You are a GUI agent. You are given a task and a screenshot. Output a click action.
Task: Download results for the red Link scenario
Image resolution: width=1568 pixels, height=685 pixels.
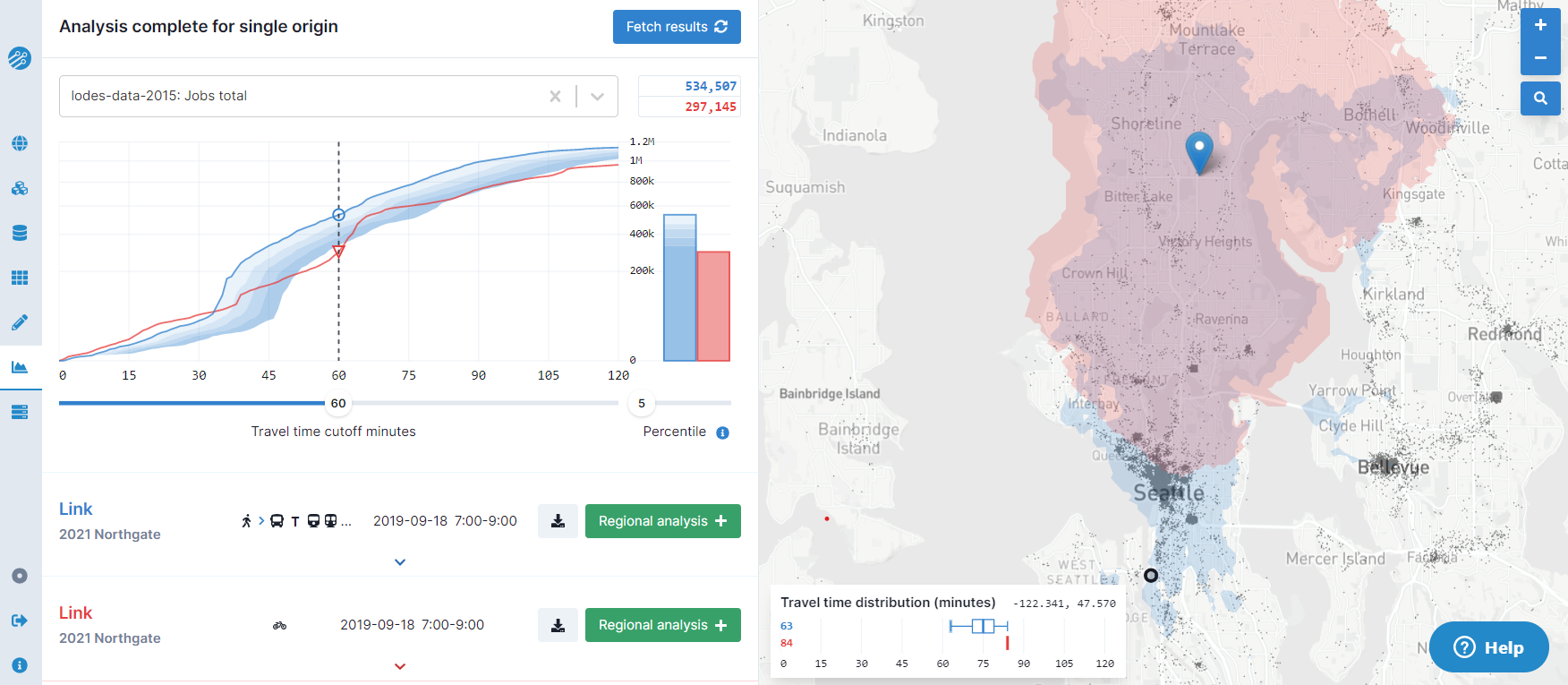[x=558, y=625]
